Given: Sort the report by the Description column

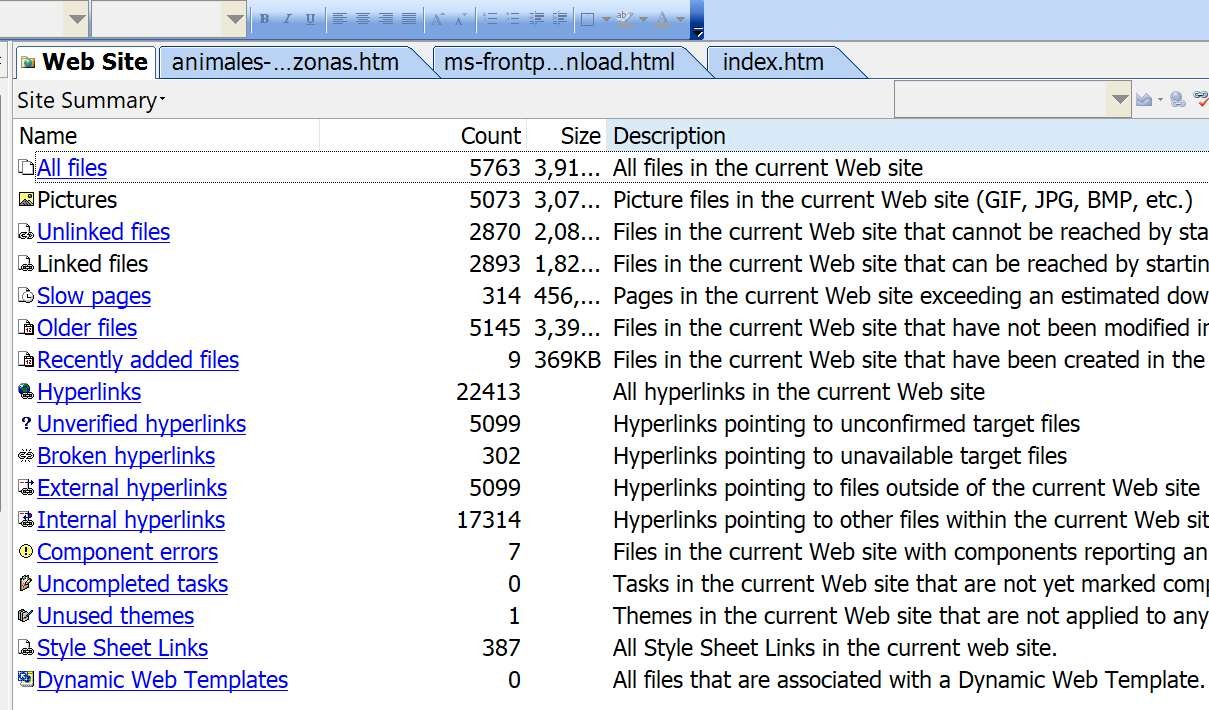Looking at the screenshot, I should click(907, 136).
